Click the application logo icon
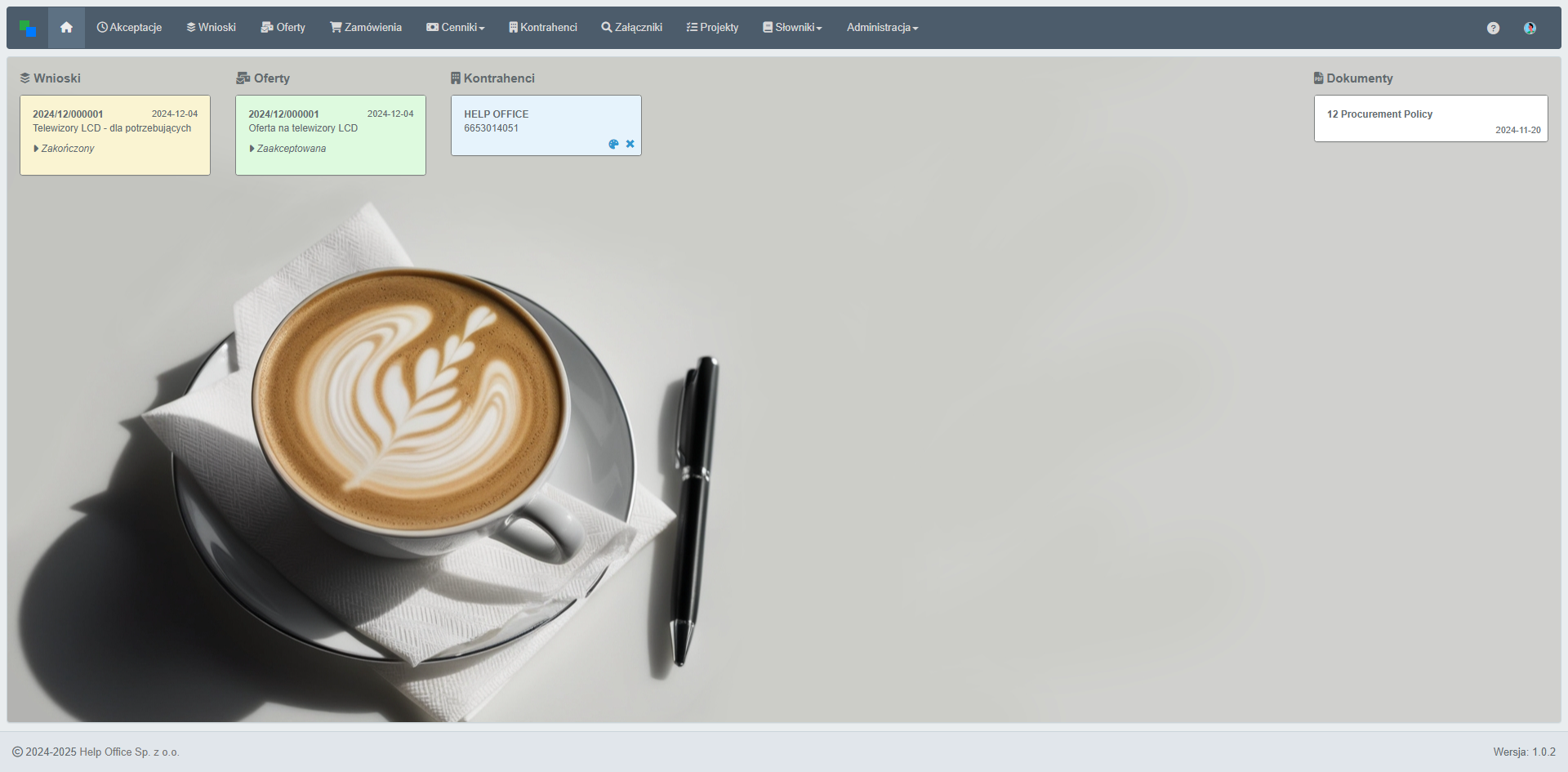 click(28, 29)
